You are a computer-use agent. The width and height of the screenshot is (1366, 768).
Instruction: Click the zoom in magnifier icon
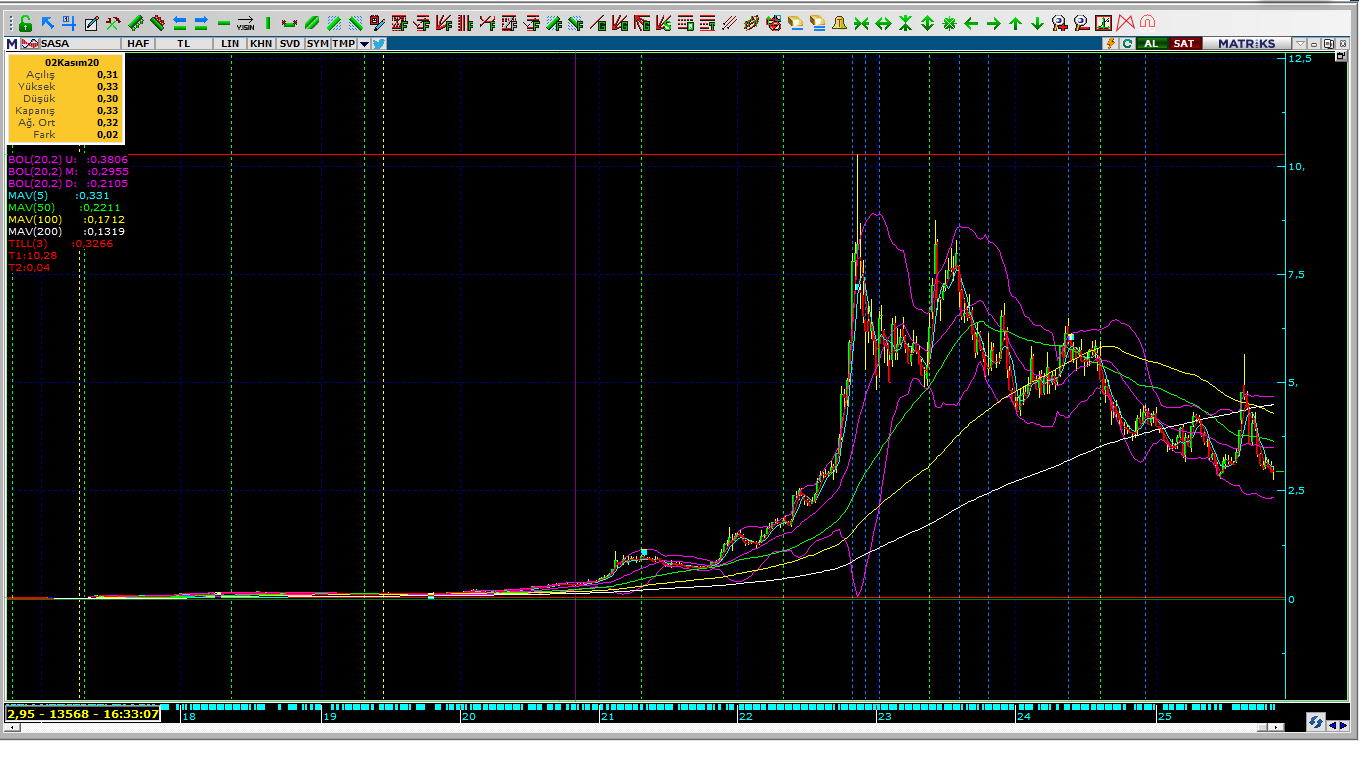[1059, 23]
